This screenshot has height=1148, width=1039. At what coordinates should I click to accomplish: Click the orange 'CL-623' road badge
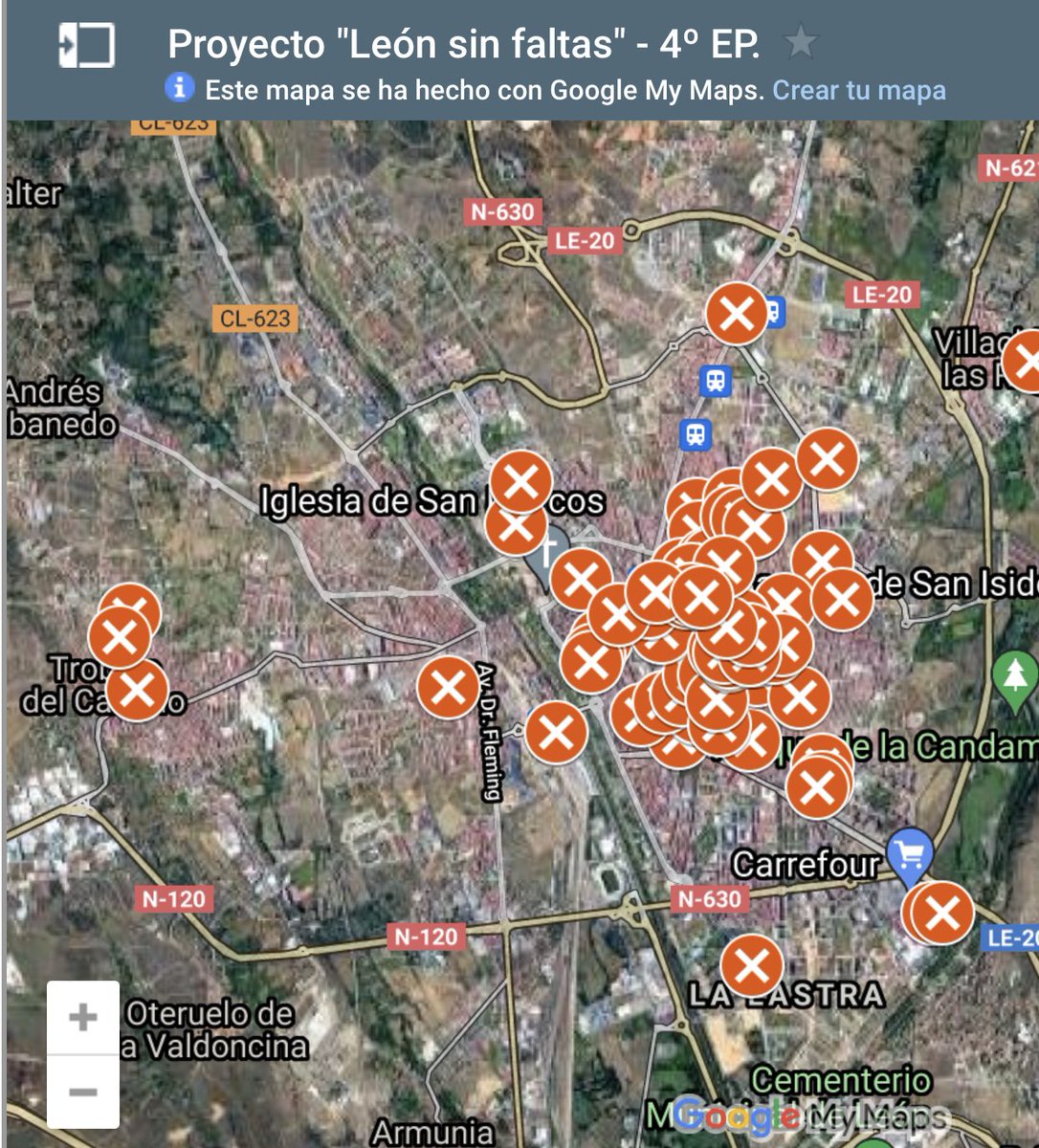click(x=254, y=319)
